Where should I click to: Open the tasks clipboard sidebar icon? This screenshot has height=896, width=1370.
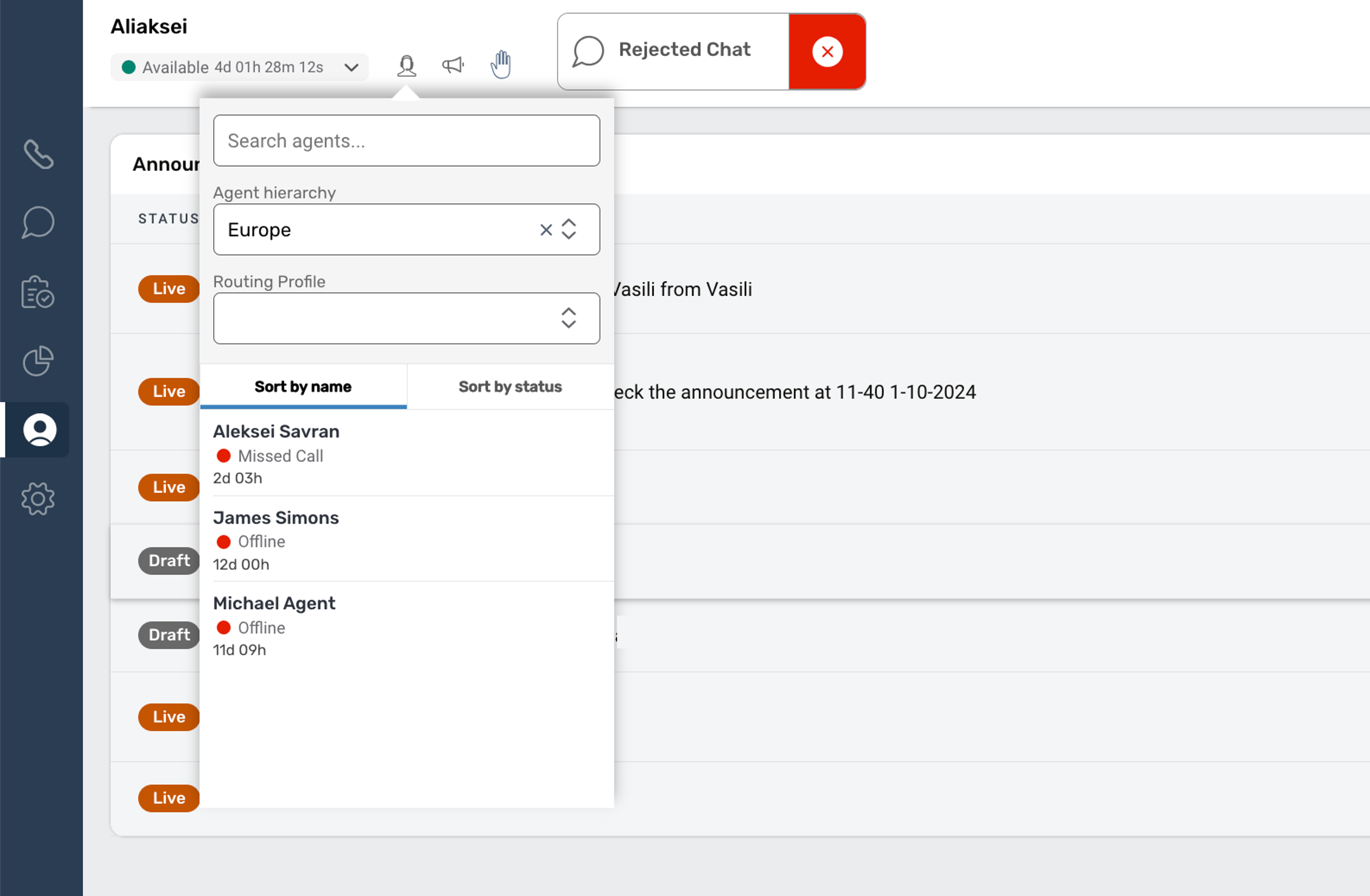tap(38, 292)
